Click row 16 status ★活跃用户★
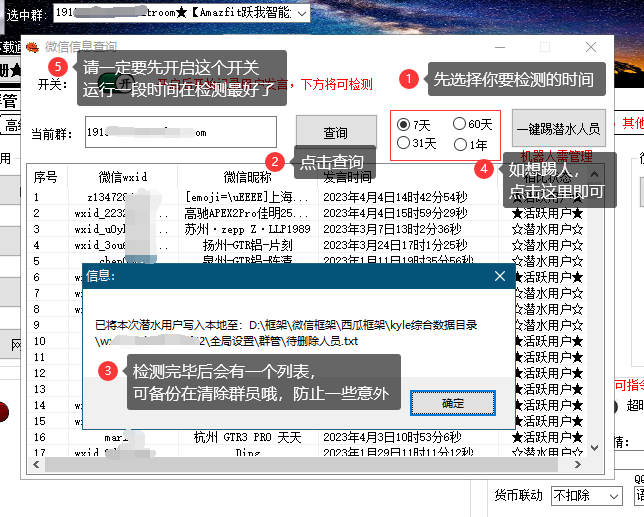Viewport: 644px width, 517px height. click(x=547, y=437)
